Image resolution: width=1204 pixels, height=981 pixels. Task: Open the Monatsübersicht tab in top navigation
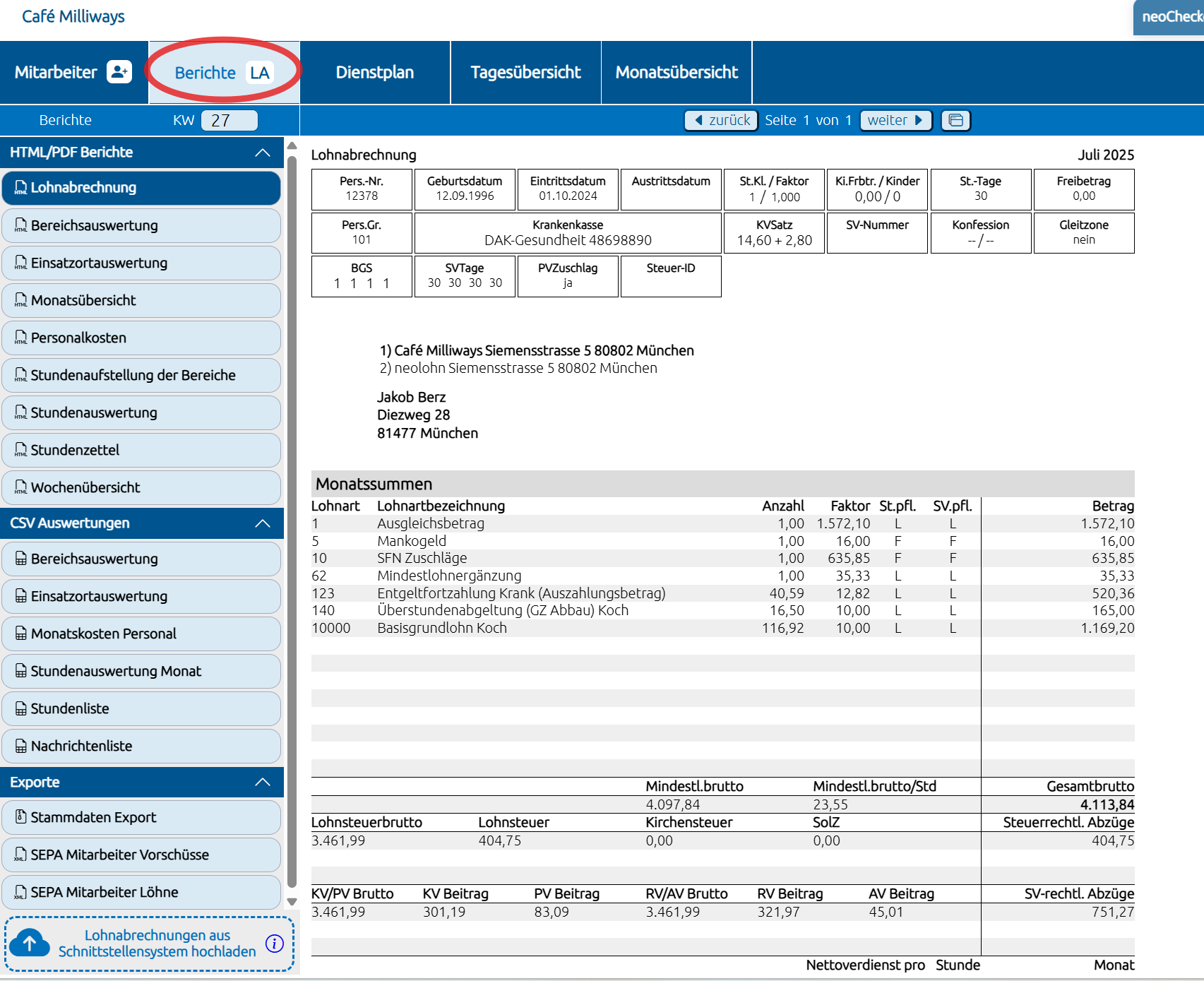point(676,72)
